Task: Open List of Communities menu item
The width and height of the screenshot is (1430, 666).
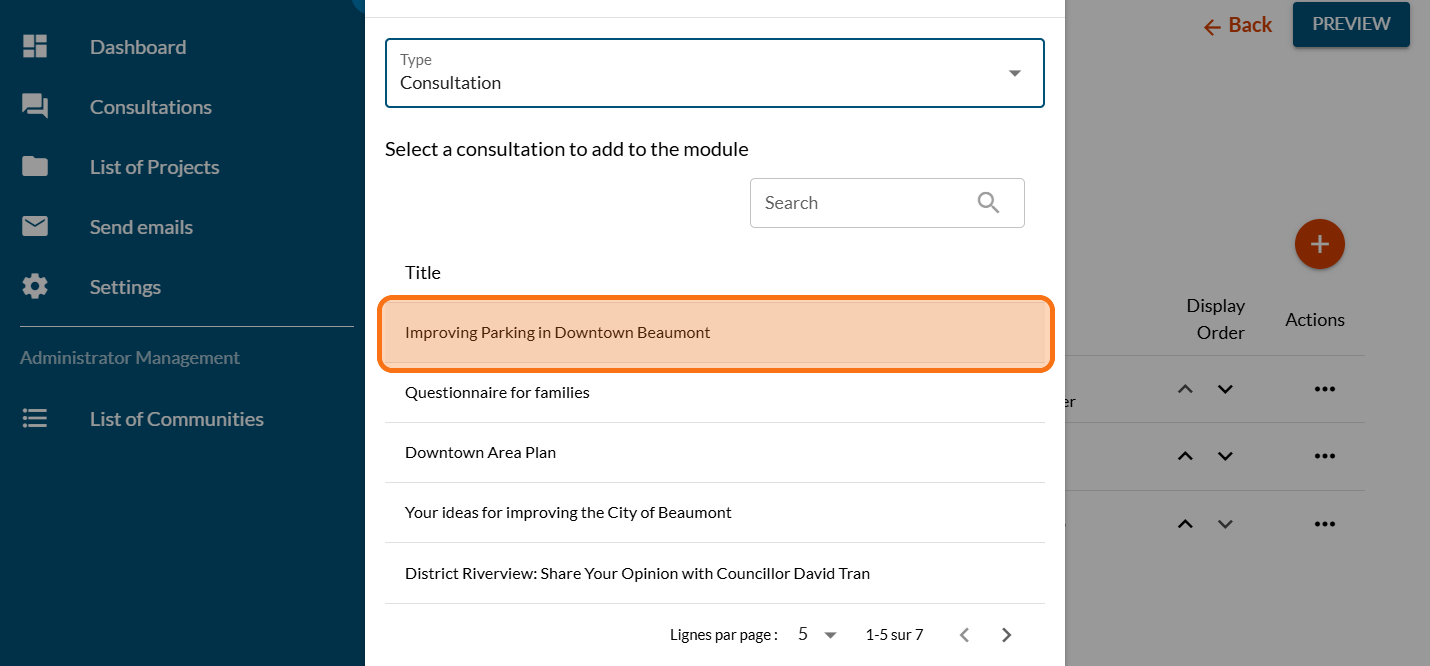Action: pos(176,419)
